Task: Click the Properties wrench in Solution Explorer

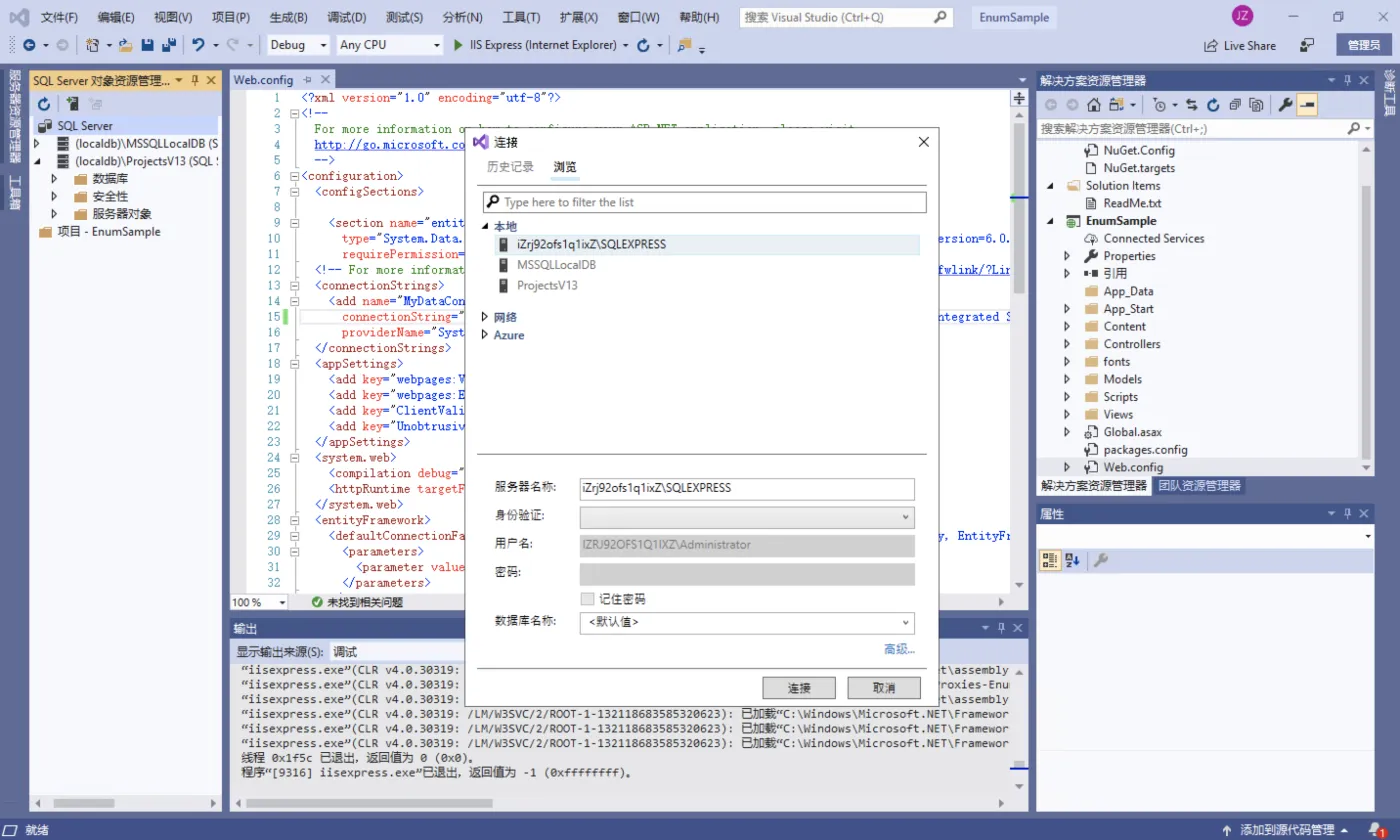Action: click(1285, 104)
